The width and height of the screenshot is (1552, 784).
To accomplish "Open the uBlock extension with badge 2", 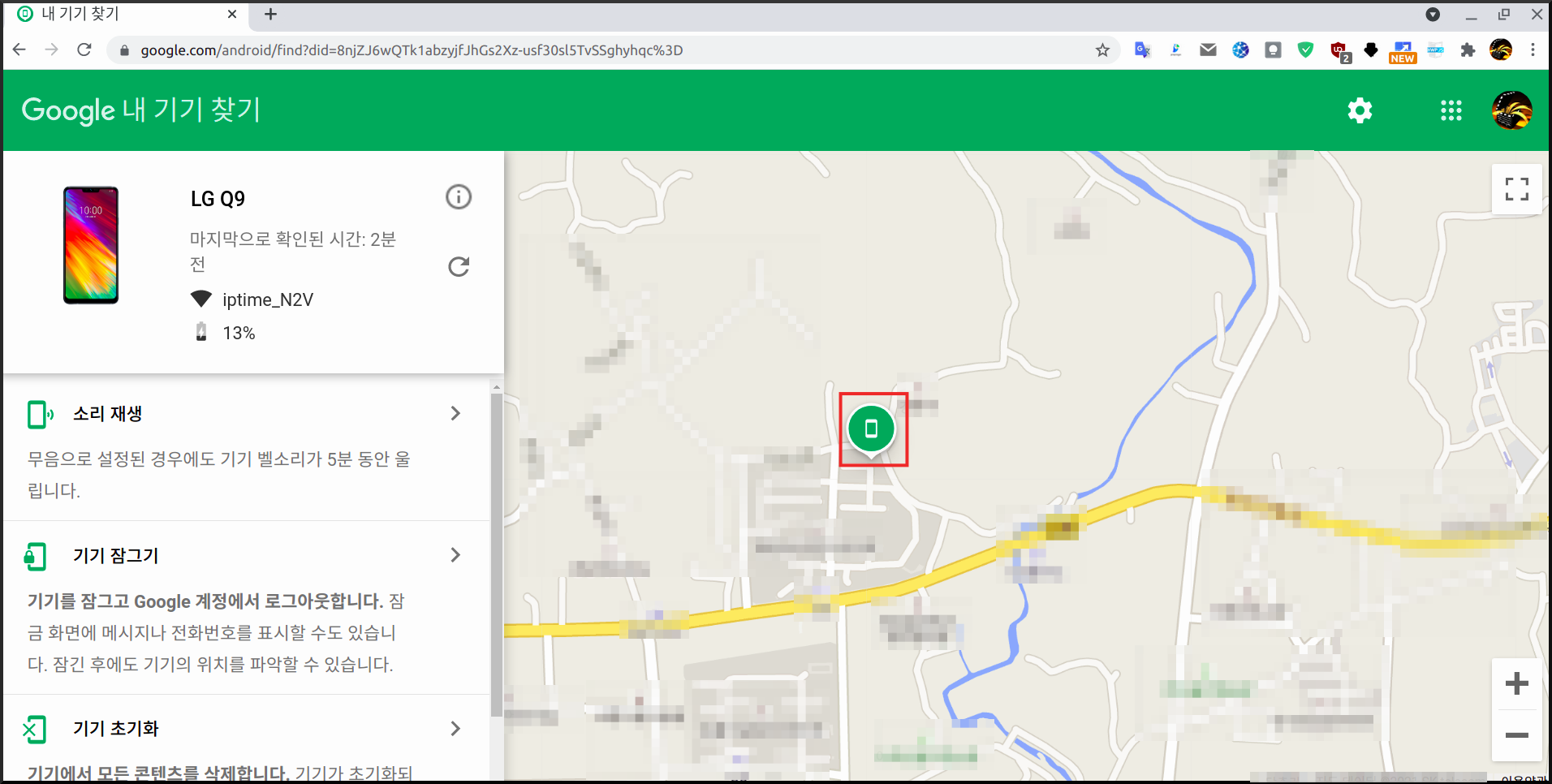I will pos(1339,52).
